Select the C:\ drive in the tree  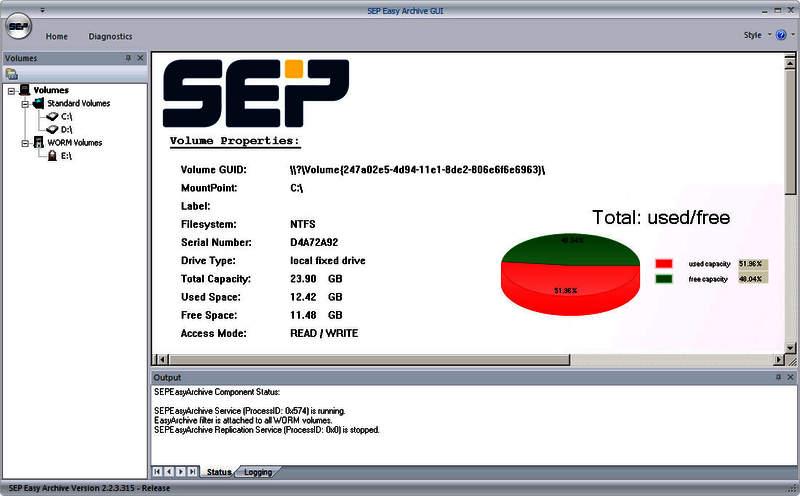[x=66, y=117]
